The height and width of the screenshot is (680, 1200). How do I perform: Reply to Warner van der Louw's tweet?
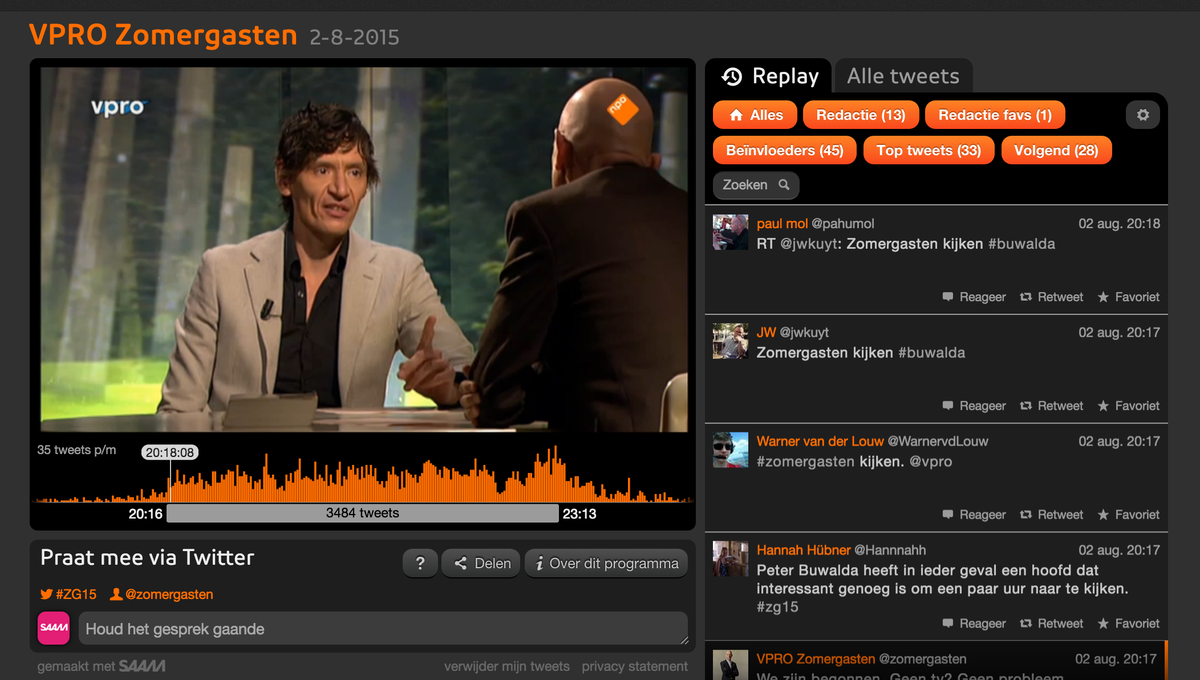click(x=974, y=515)
